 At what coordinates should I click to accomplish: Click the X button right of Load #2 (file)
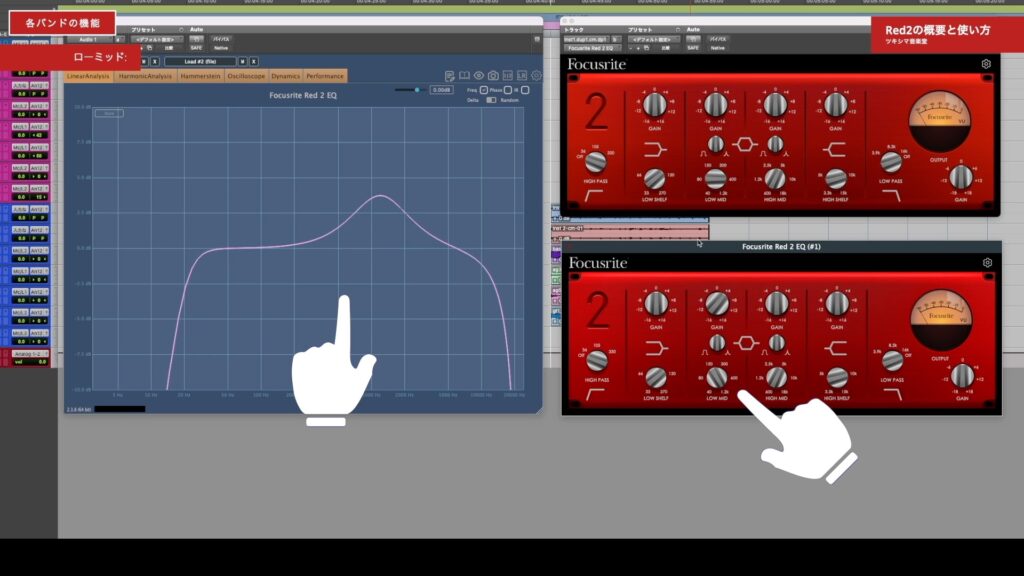pyautogui.click(x=254, y=61)
